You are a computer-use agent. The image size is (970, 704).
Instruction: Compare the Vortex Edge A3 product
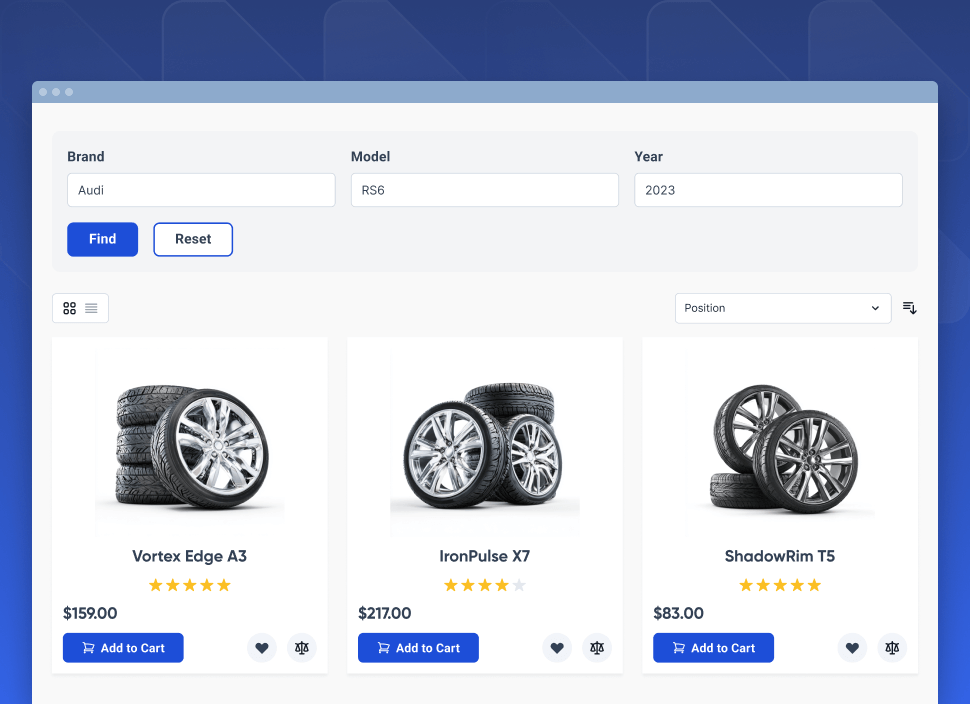tap(302, 648)
